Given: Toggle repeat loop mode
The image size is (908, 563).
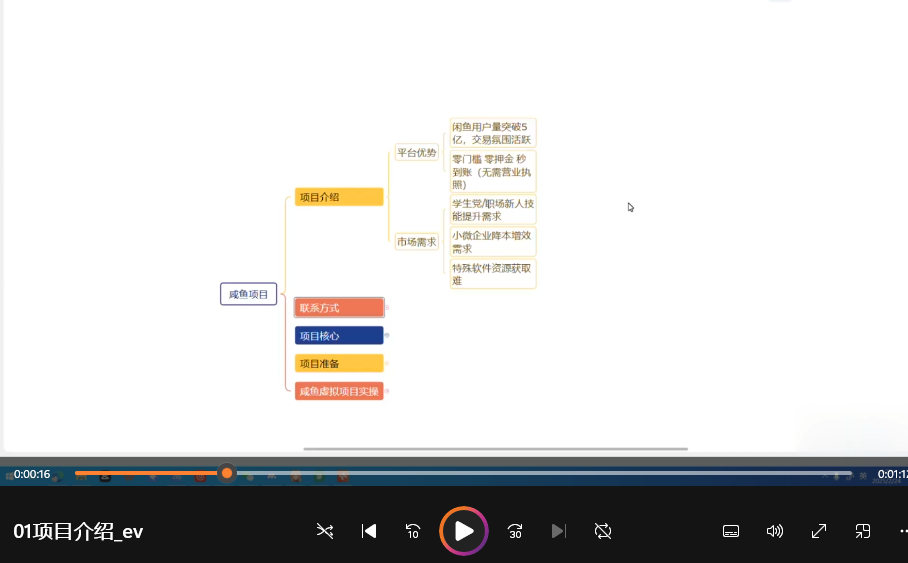Looking at the screenshot, I should tap(603, 531).
